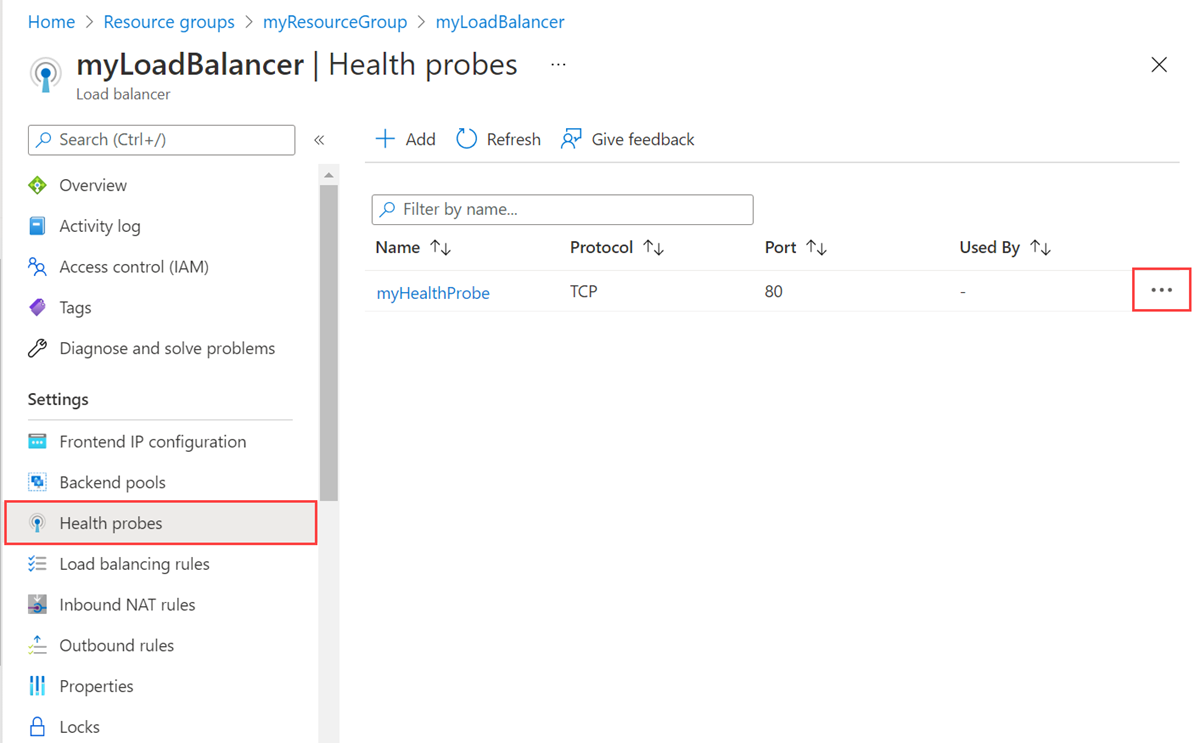Screen dimensions: 1200x743
Task: Click Add text in toolbar
Action: pos(420,139)
